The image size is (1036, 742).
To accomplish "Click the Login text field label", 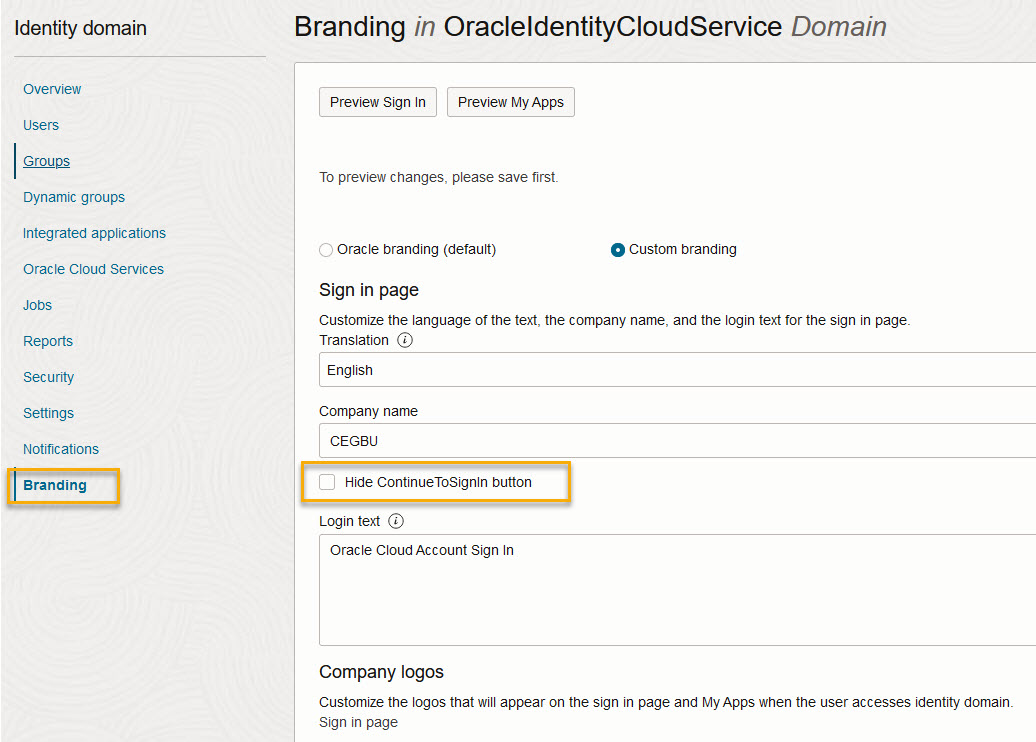I will 350,521.
